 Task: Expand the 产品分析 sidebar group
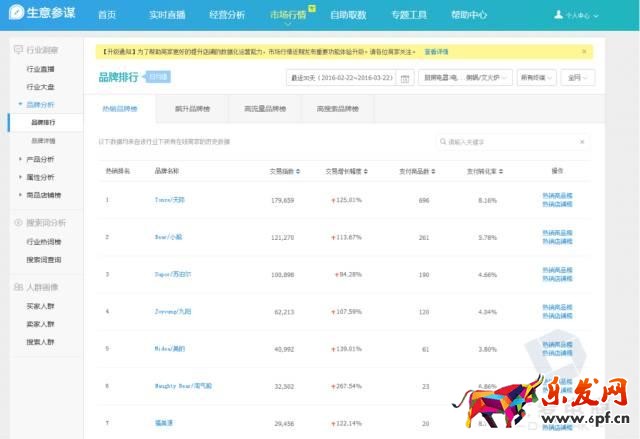coord(20,159)
